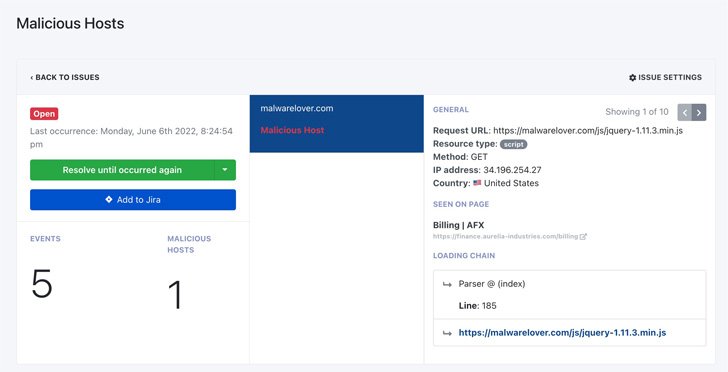Click the Add to Jira button
728x372 pixels.
pos(133,200)
